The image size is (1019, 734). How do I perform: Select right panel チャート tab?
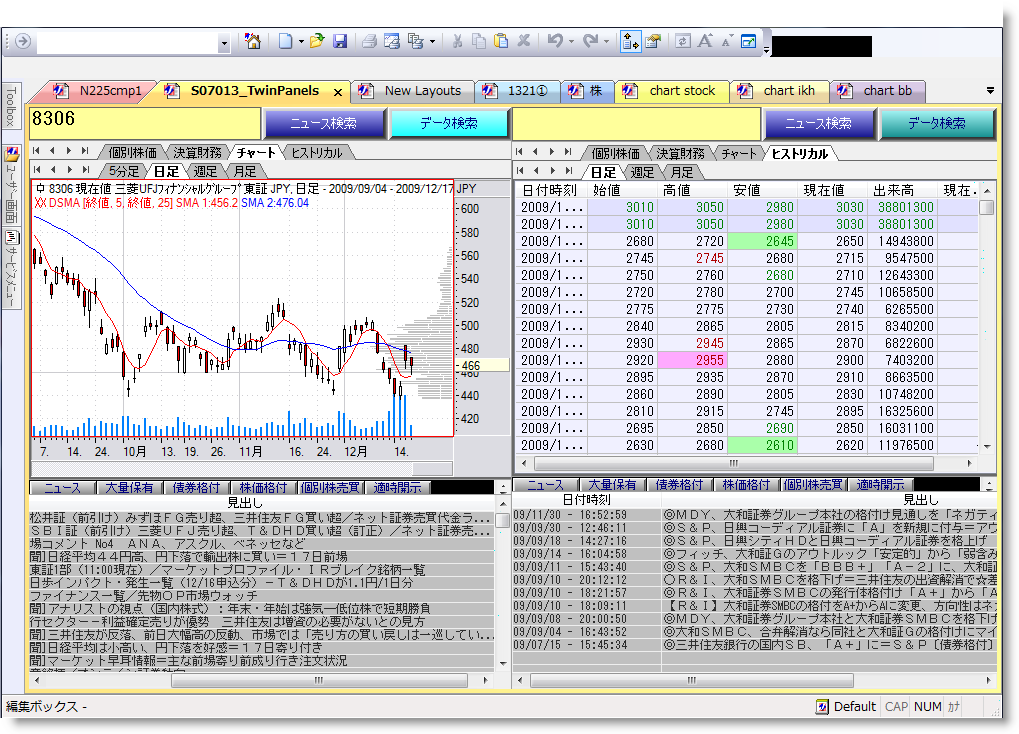(x=739, y=153)
